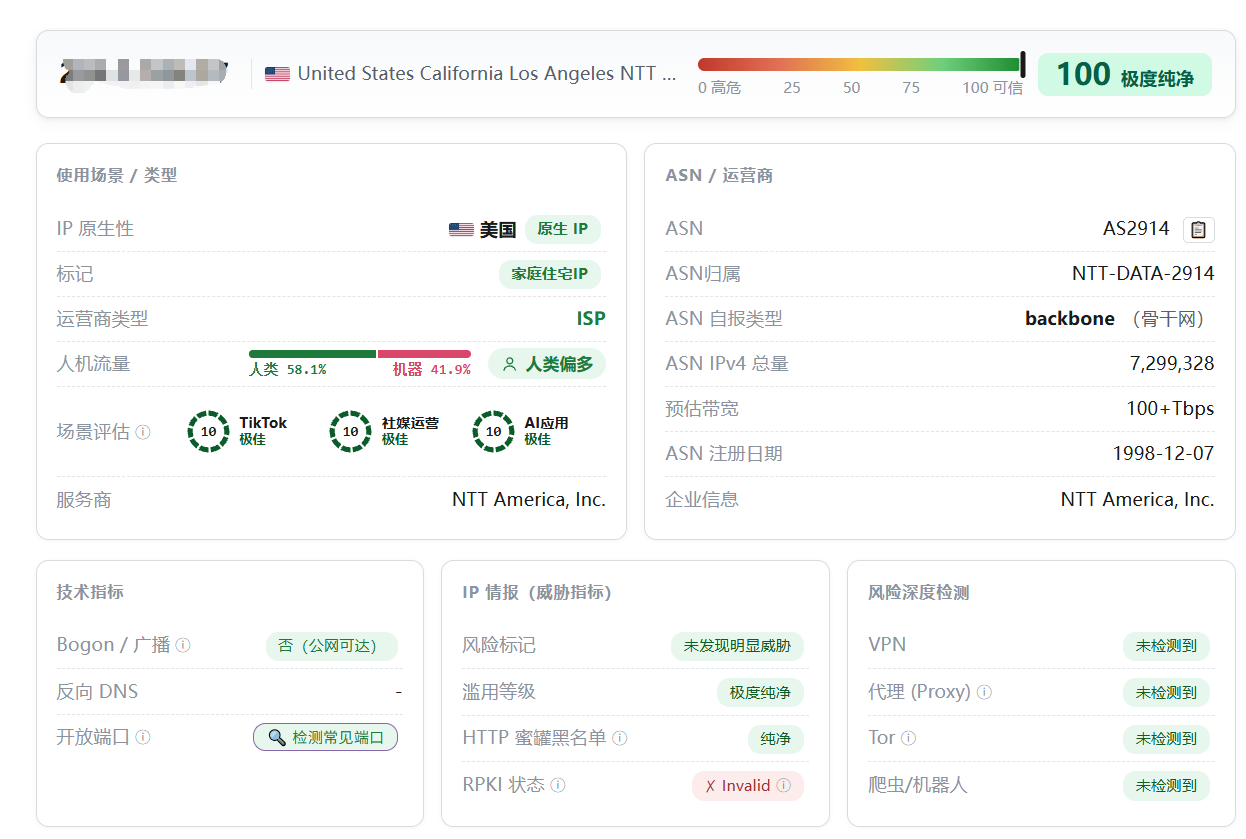Click the 未检测到 badge in the 爬虫/机器人 row
This screenshot has height=839, width=1246.
[1166, 786]
